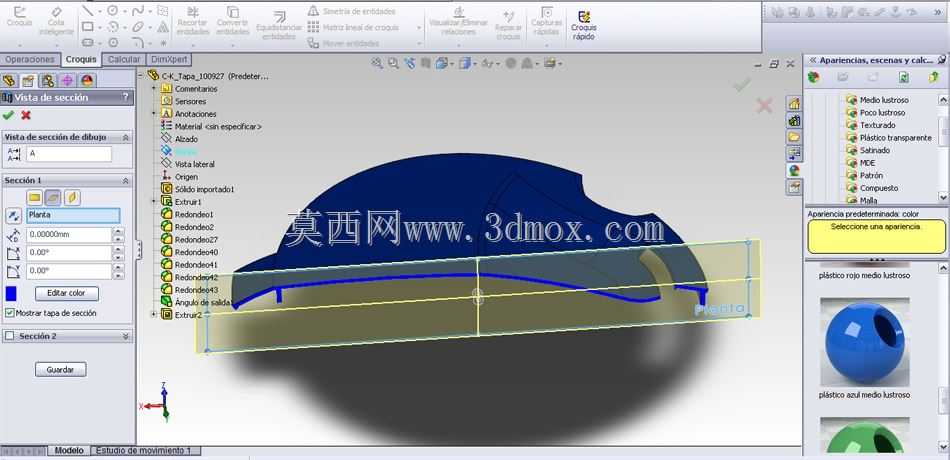Image resolution: width=950 pixels, height=460 pixels.
Task: Click the green confirm checkmark in the viewport corner
Action: click(x=742, y=85)
